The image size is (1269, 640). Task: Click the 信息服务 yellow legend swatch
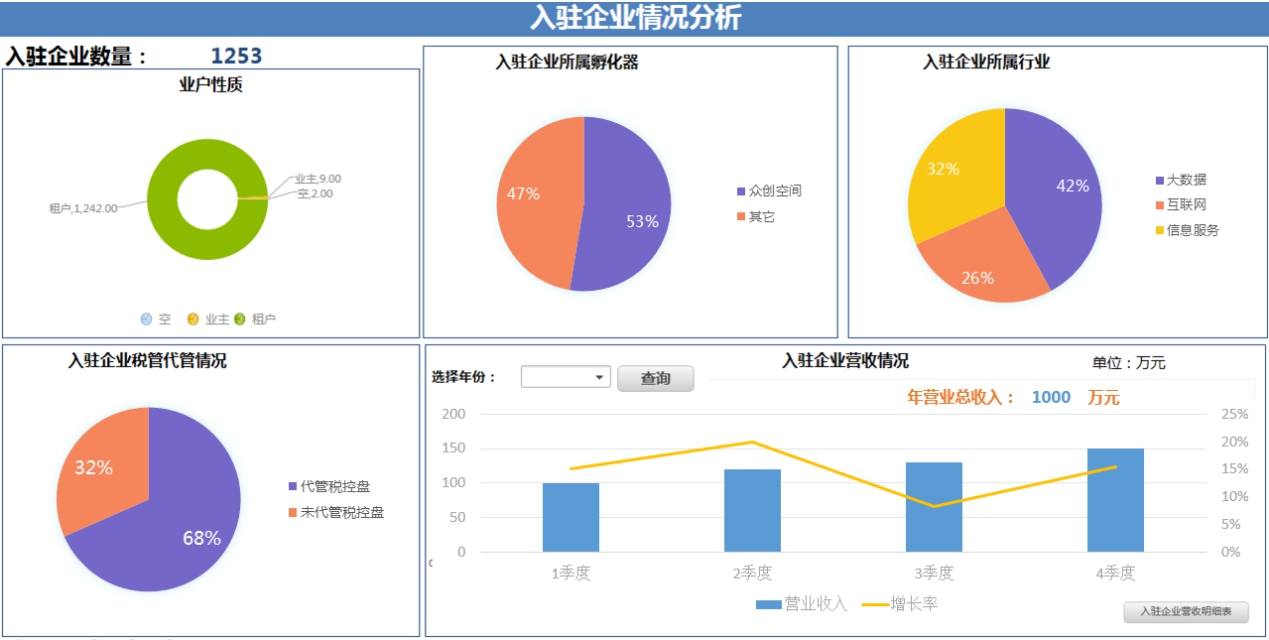(x=1160, y=230)
